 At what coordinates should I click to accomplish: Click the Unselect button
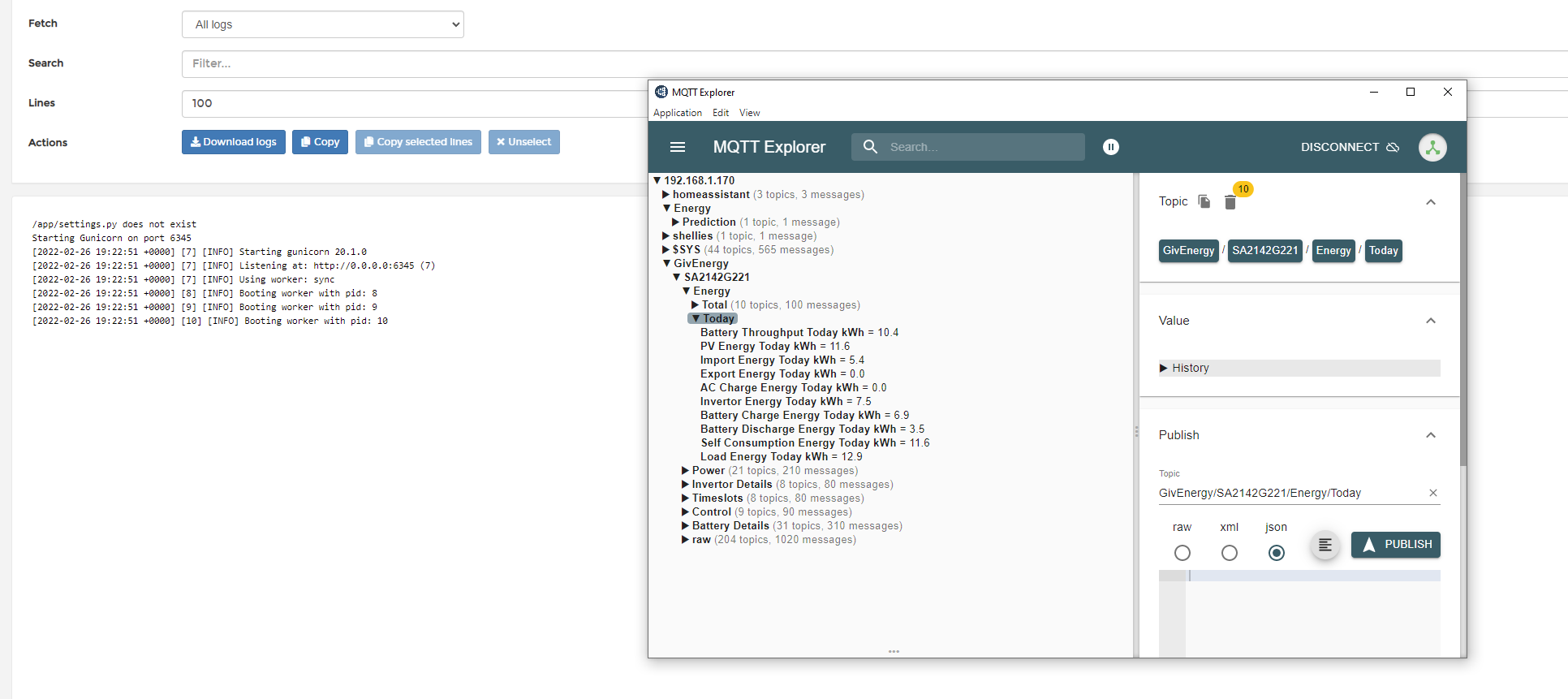click(524, 142)
